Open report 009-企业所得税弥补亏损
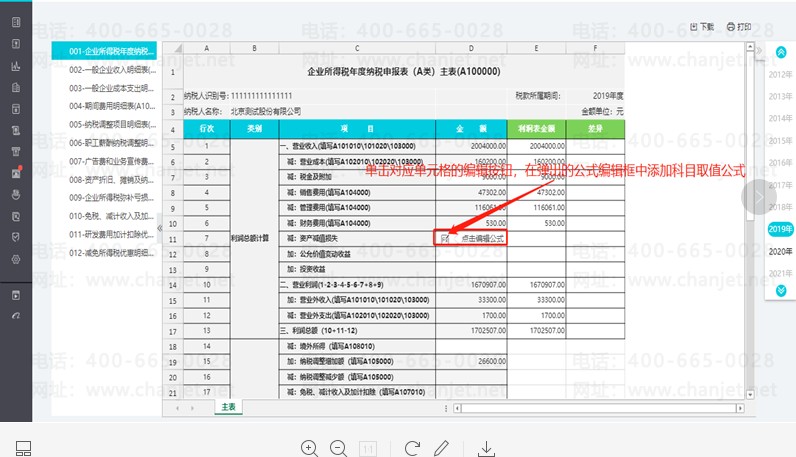The height and width of the screenshot is (457, 796). pos(111,198)
